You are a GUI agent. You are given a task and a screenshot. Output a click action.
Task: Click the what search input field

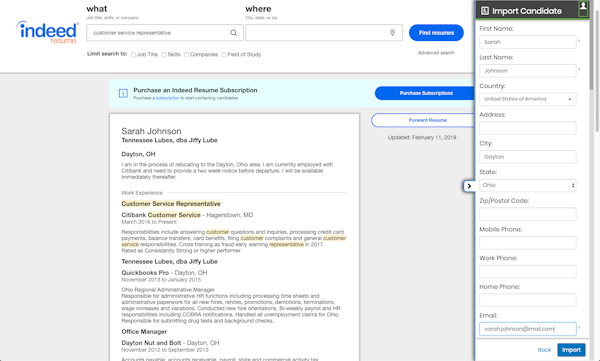(x=165, y=33)
